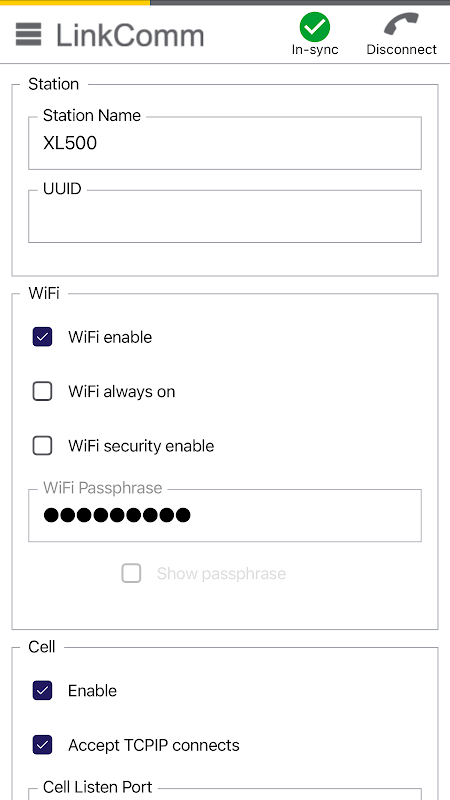Click the Accept TCPIP connects label
This screenshot has width=450, height=800.
pyautogui.click(x=154, y=745)
